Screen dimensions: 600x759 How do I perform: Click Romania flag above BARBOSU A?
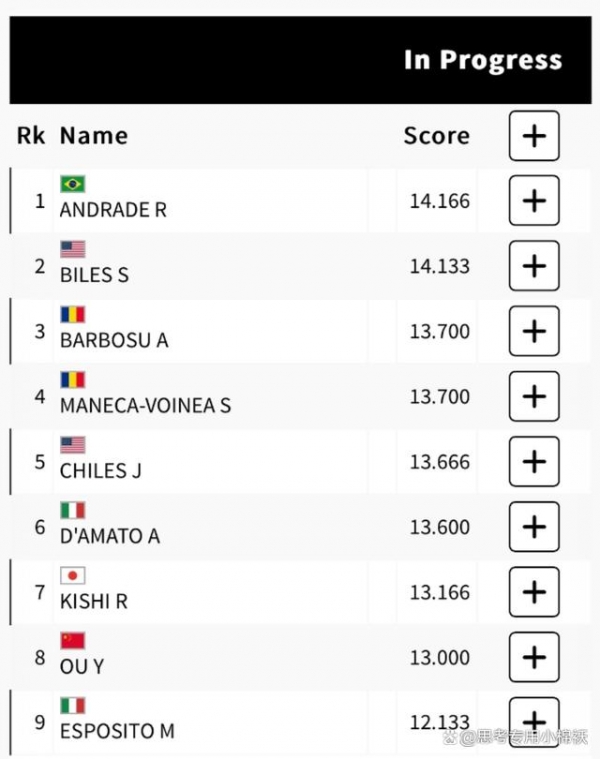point(73,314)
